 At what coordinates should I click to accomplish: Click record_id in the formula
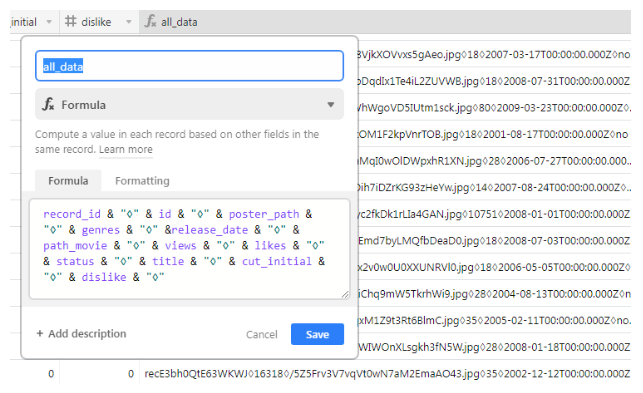tap(72, 214)
